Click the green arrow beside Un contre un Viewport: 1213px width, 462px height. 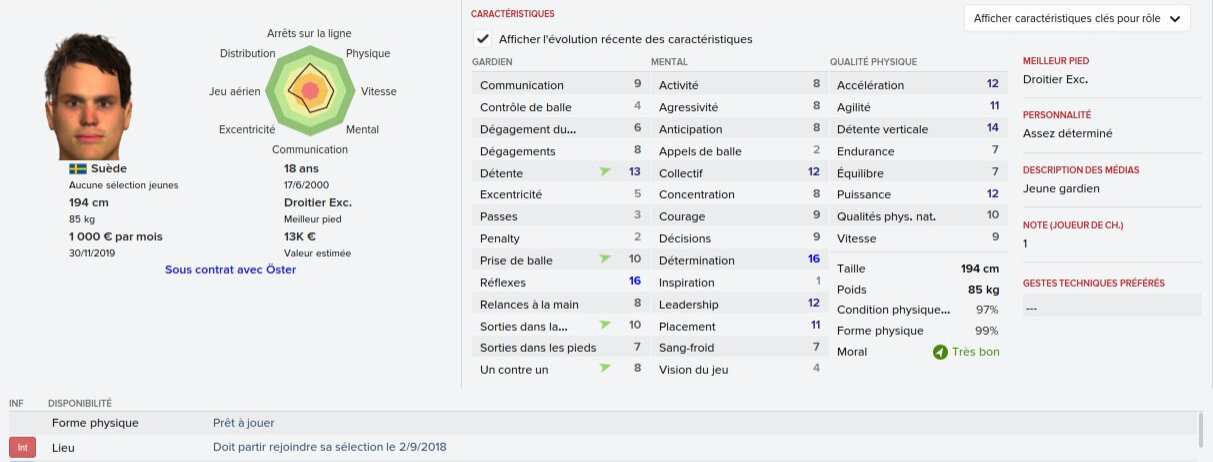(x=604, y=369)
